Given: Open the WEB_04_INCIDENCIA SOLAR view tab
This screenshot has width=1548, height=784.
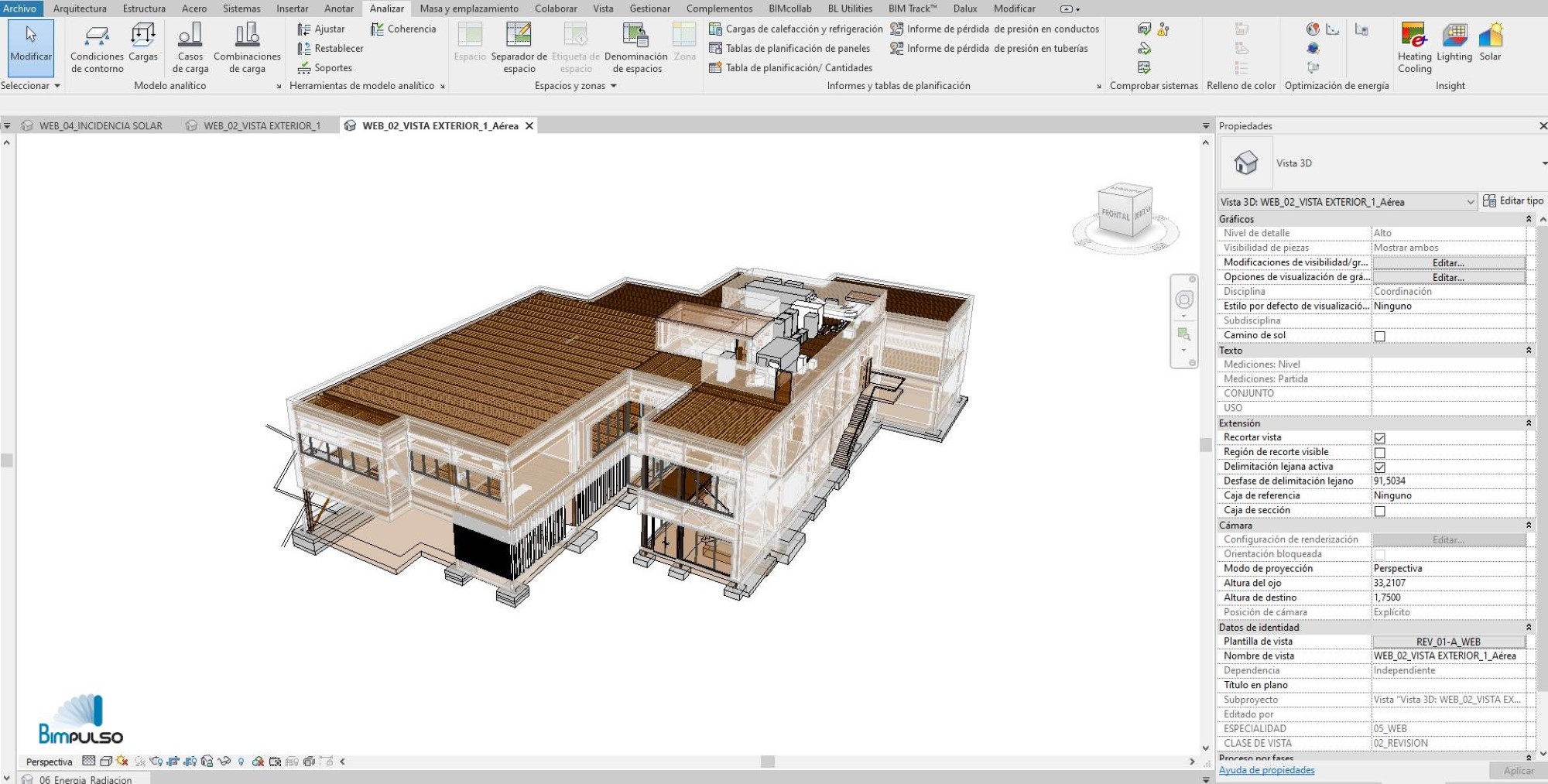Looking at the screenshot, I should click(x=101, y=125).
